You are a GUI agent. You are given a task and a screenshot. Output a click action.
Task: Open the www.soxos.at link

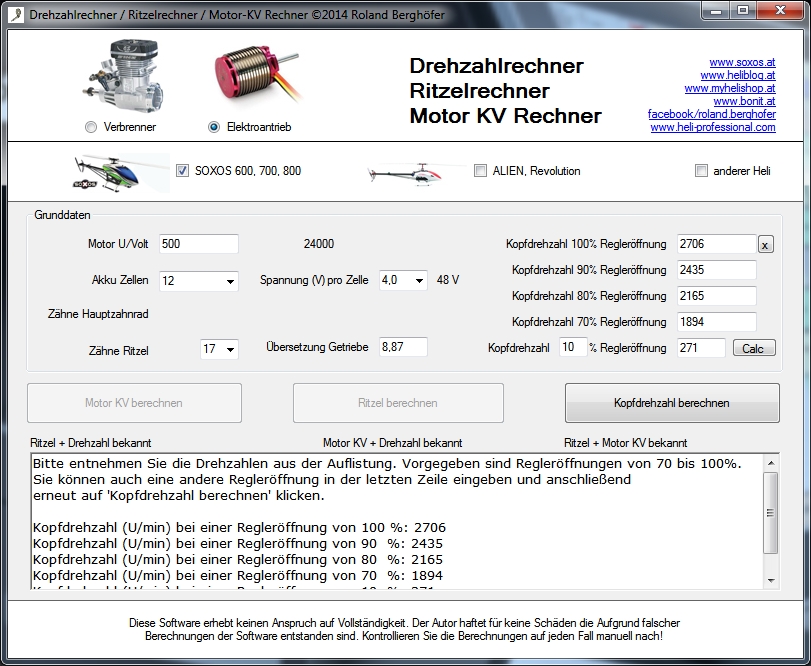742,62
